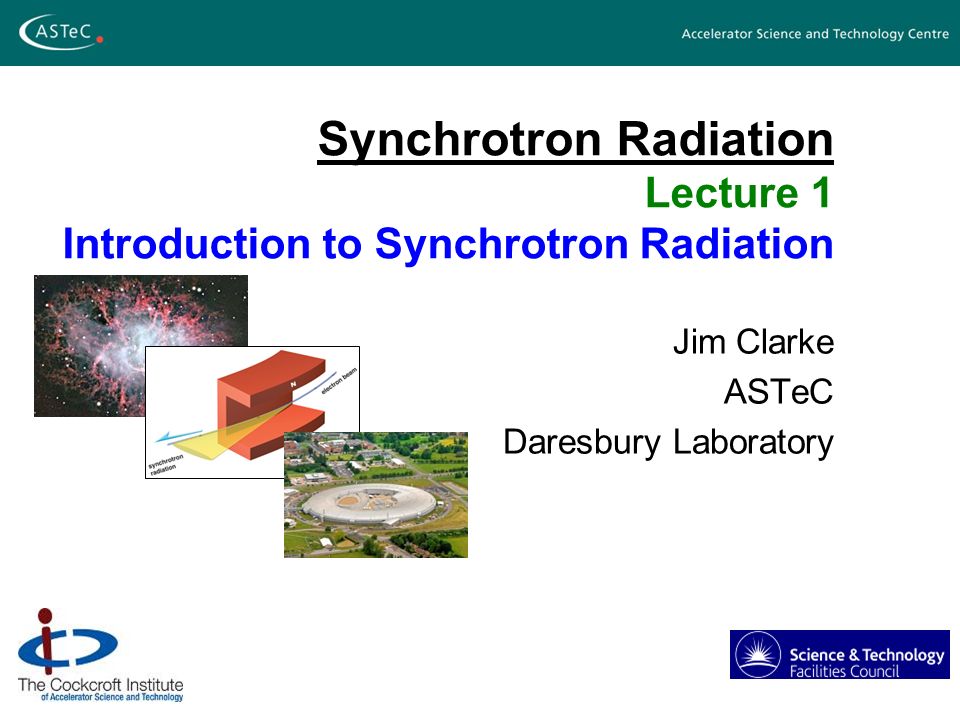Click 'Accelerator Science and Technology Centre' header text

[815, 34]
